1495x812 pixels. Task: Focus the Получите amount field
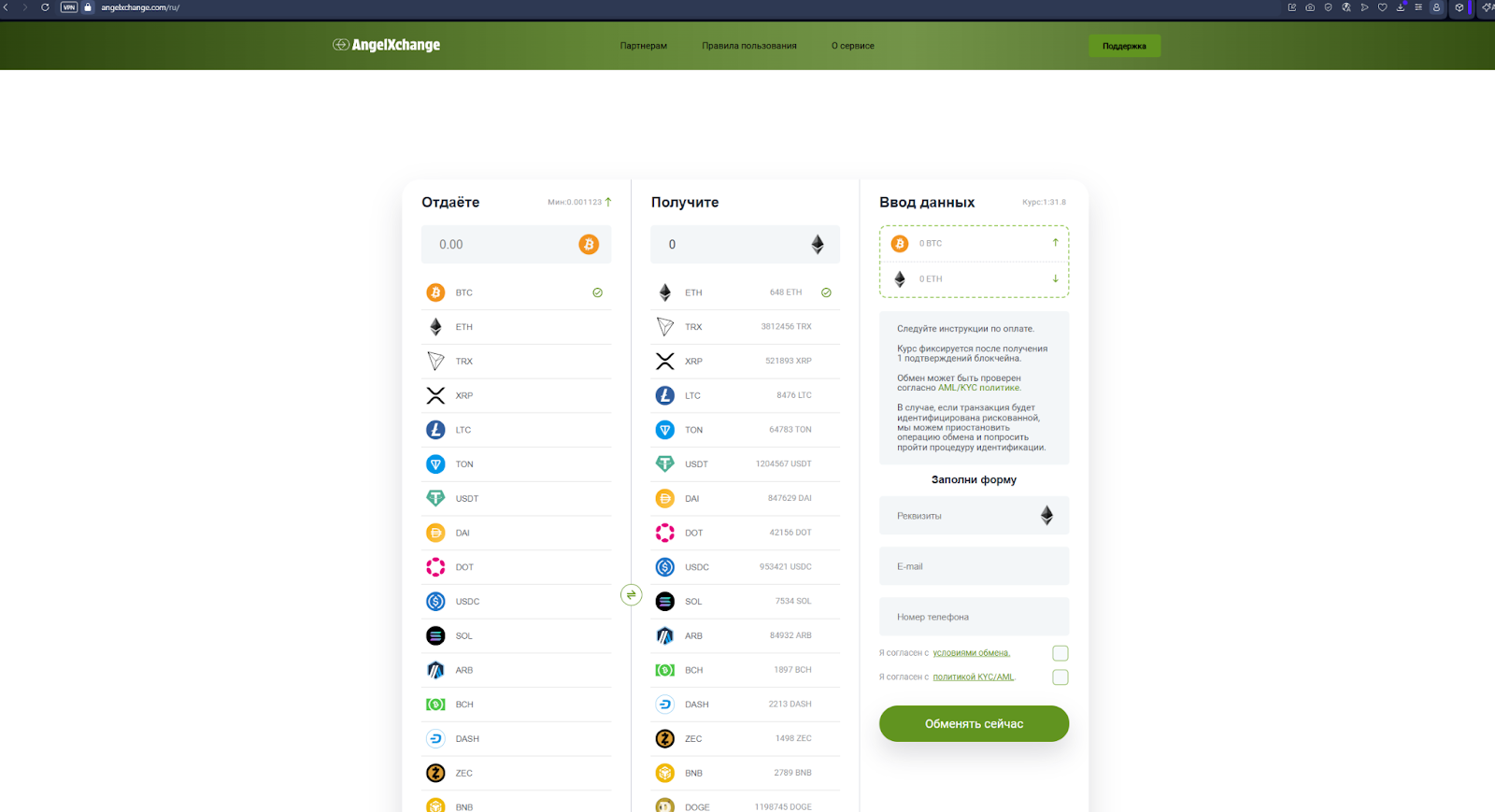tap(745, 245)
